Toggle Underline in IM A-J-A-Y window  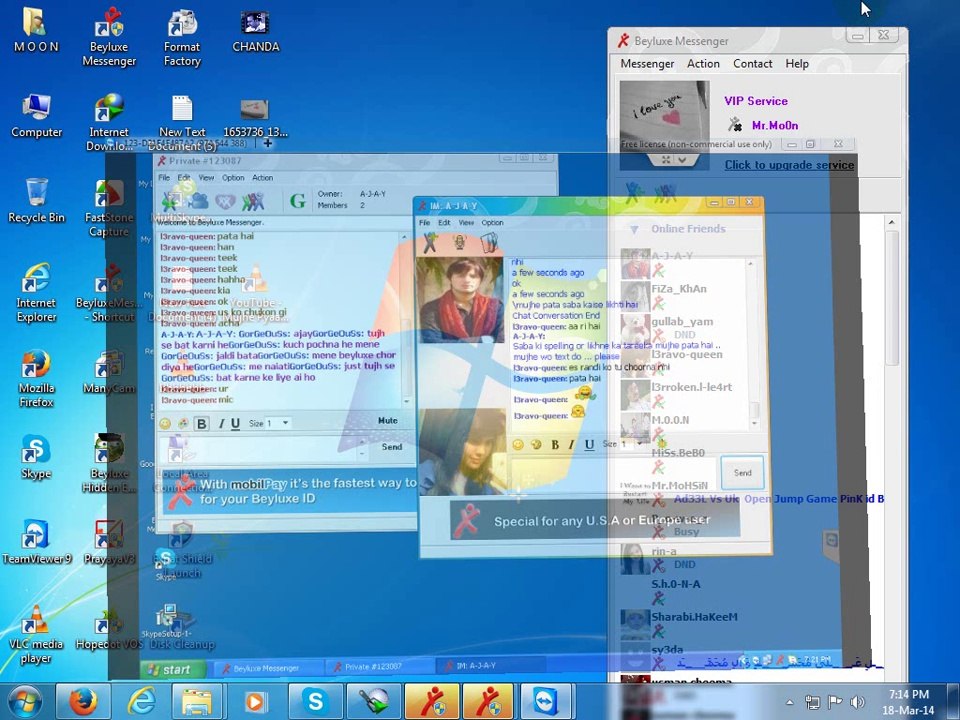[x=589, y=444]
